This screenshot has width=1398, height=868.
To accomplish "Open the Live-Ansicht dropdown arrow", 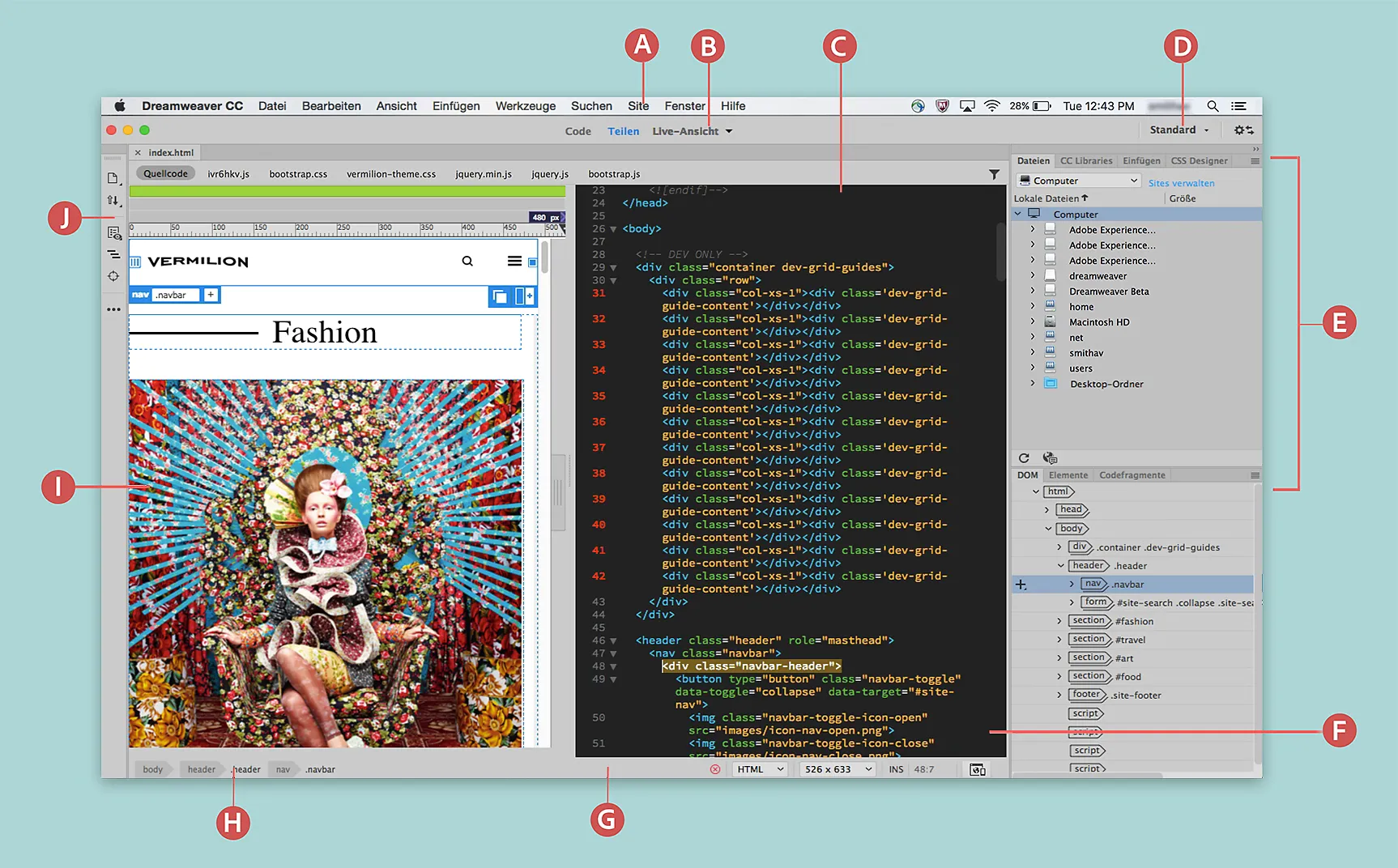I will (x=728, y=130).
